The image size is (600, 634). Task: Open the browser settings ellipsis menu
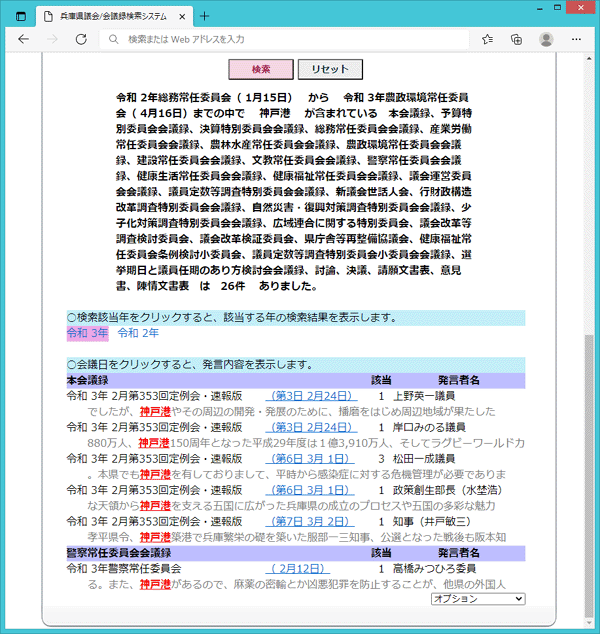577,39
